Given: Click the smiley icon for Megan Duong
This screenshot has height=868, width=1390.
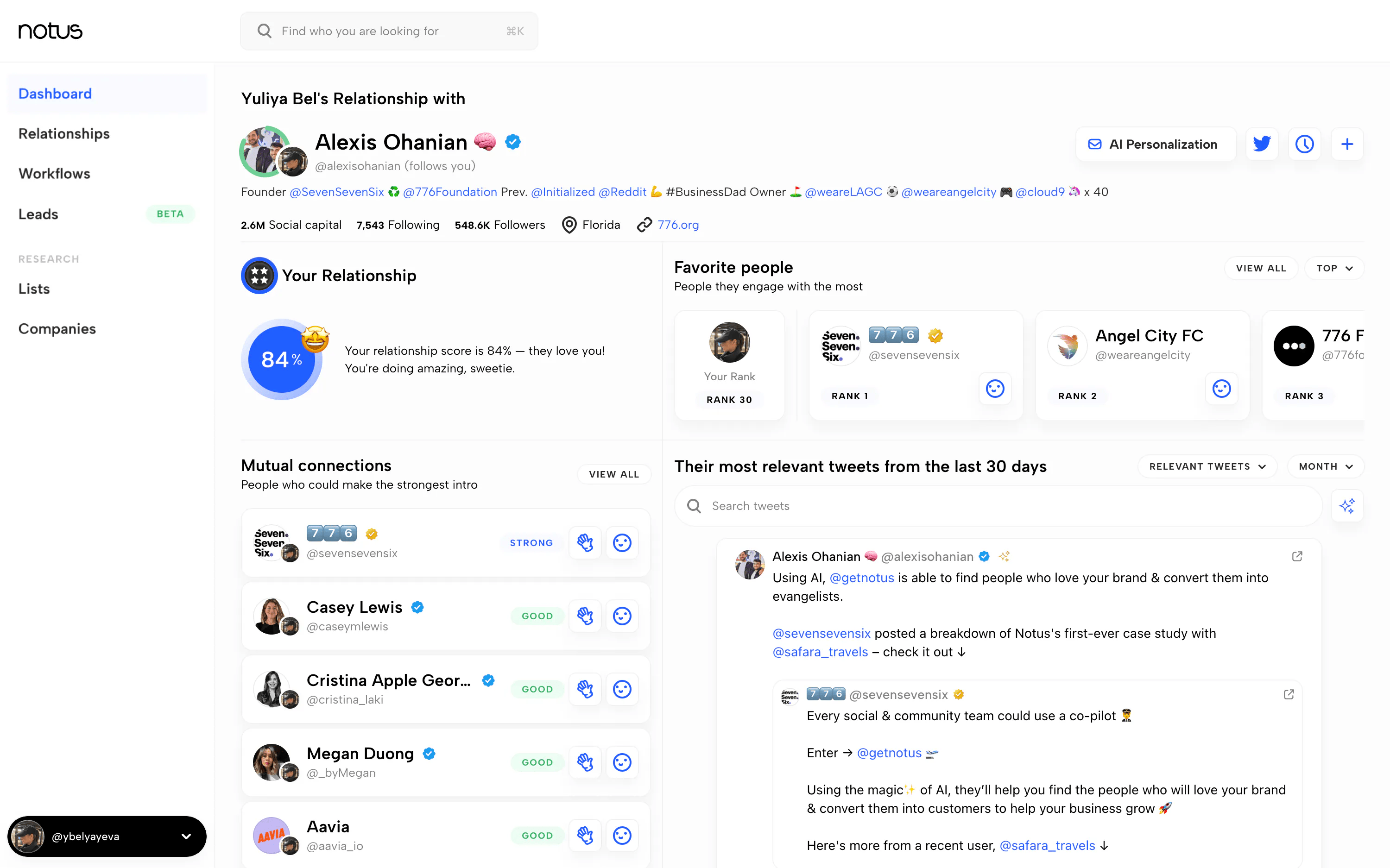Looking at the screenshot, I should [622, 762].
